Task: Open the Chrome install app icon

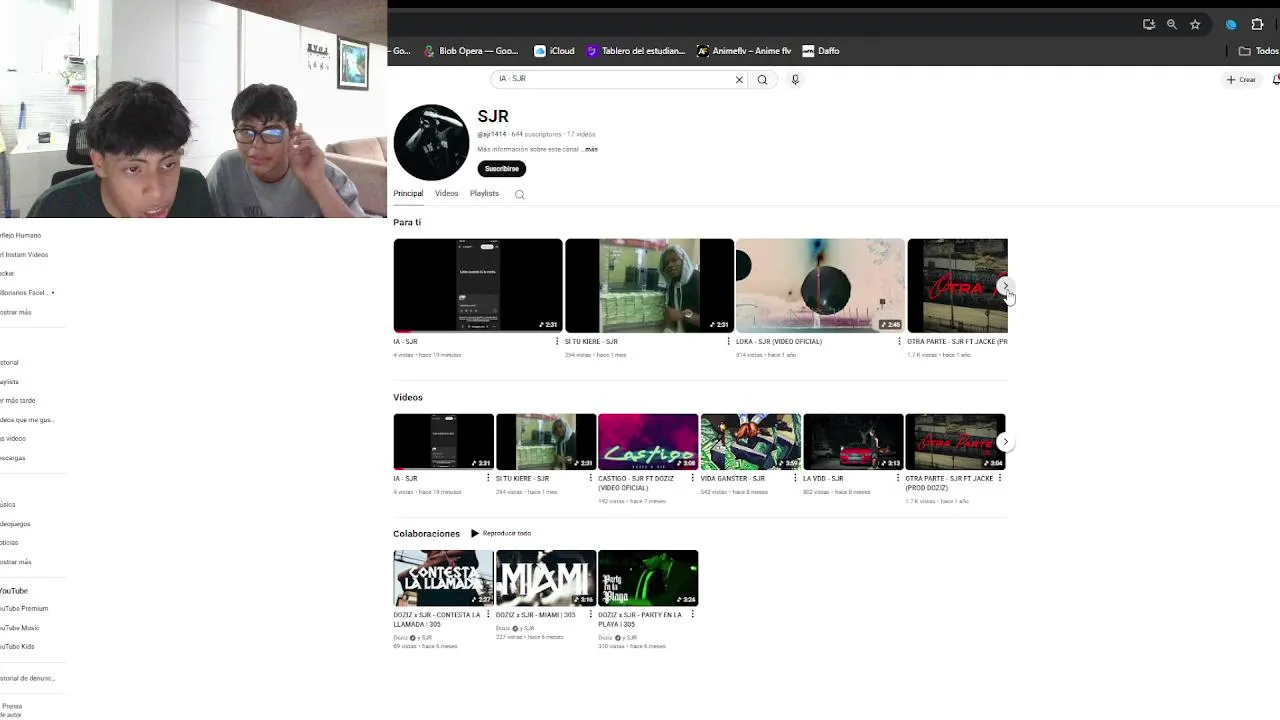Action: (1149, 24)
